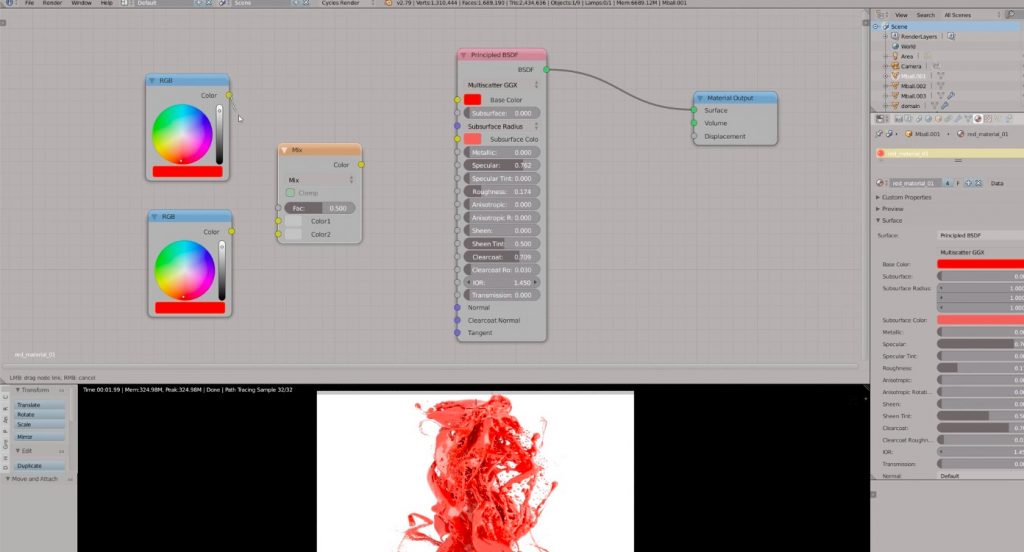Open the Mix blend type dropdown
This screenshot has width=1024, height=552.
tap(320, 180)
